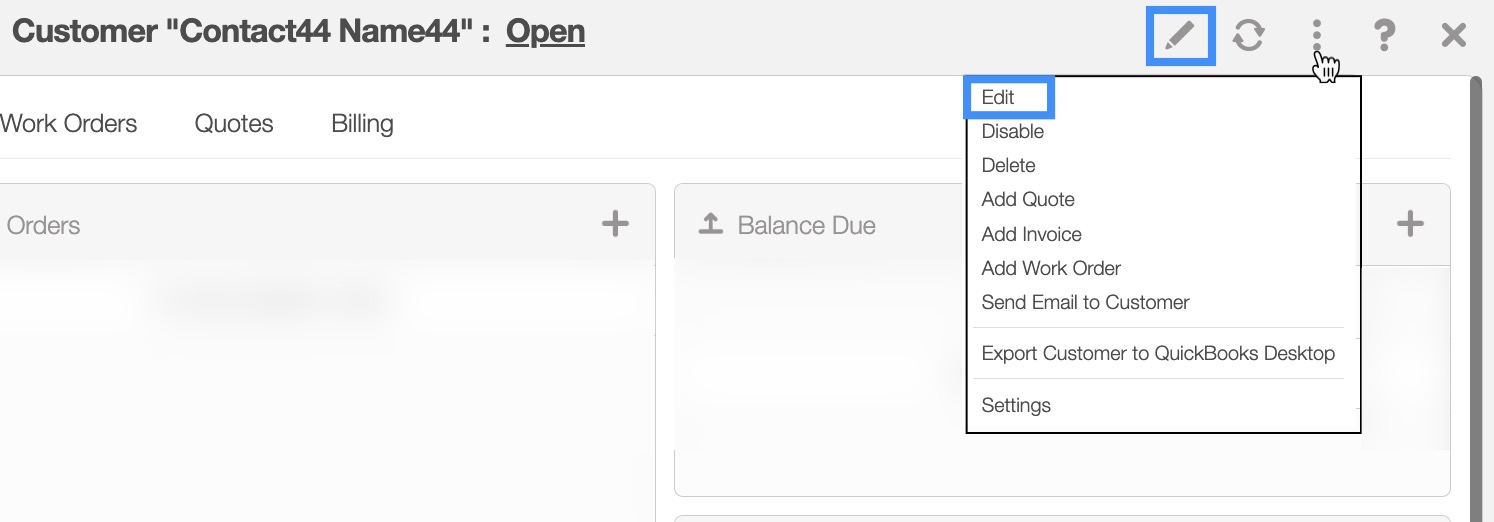Select Delete from the menu

pos(1008,165)
